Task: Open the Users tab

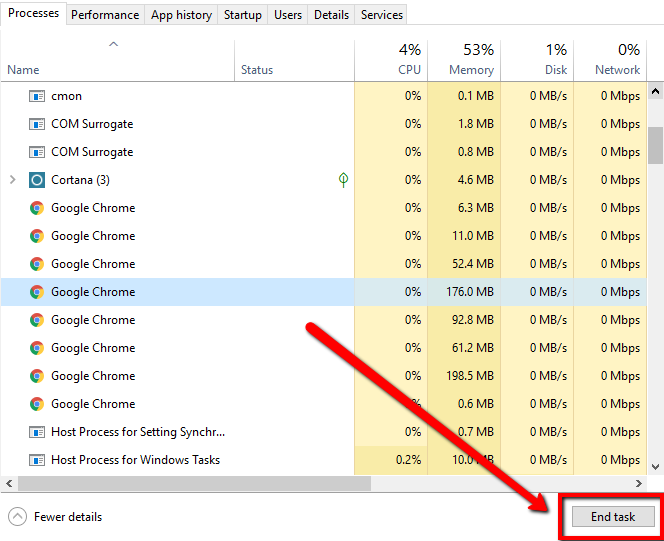Action: (288, 15)
